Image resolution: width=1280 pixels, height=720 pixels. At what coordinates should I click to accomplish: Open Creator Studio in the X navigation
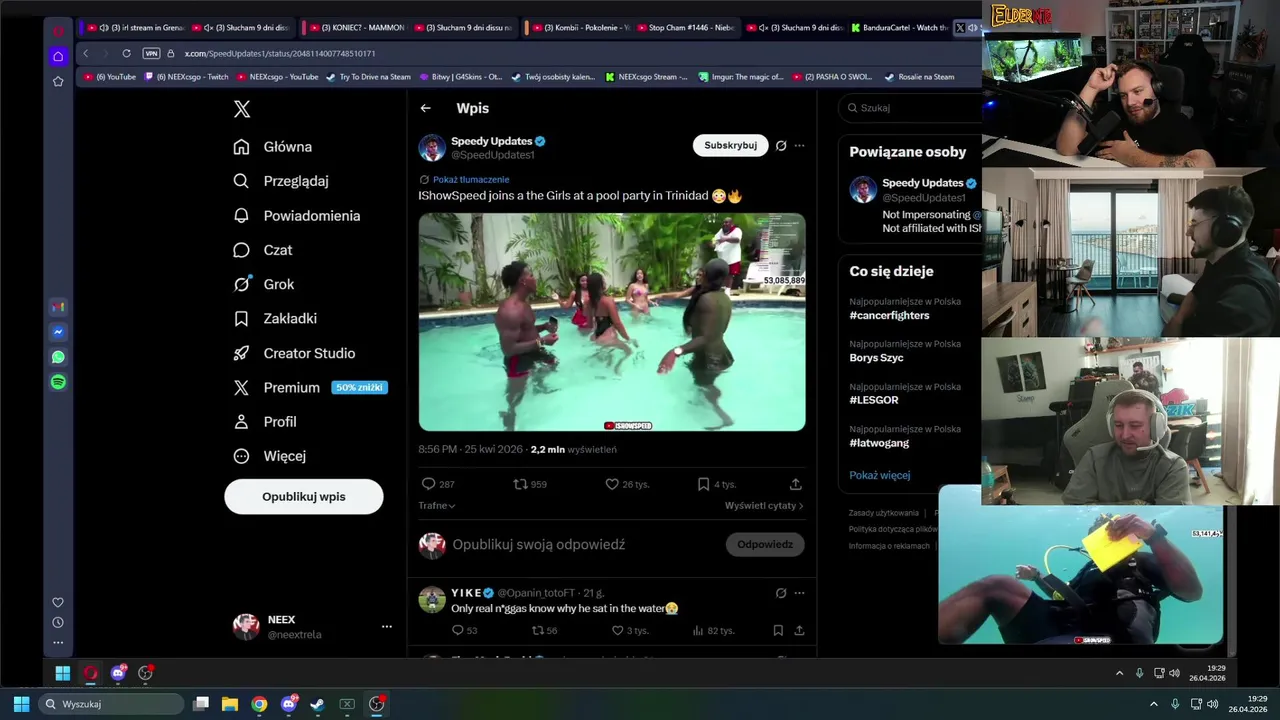pos(294,353)
